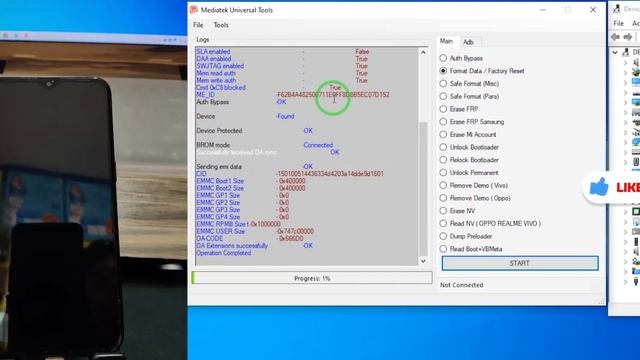The image size is (640, 360).
Task: Choose Safe Format (Misc)
Action: click(469, 83)
